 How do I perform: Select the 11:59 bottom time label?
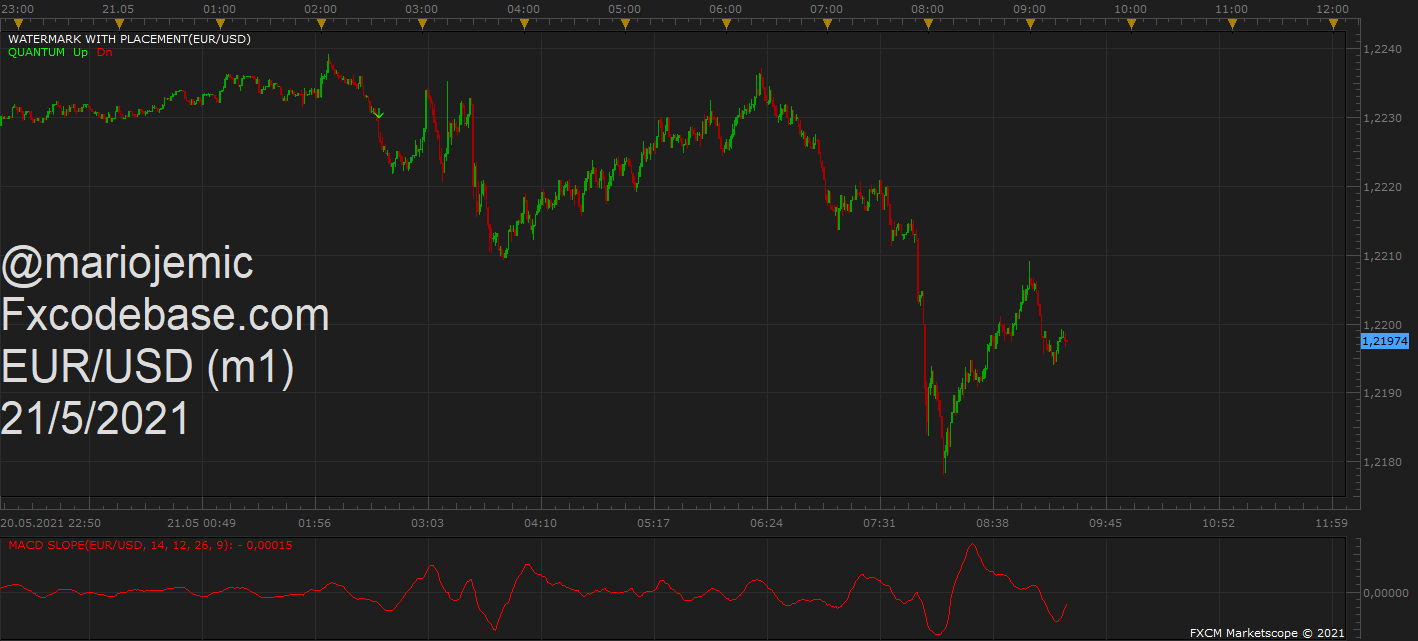pyautogui.click(x=1331, y=522)
